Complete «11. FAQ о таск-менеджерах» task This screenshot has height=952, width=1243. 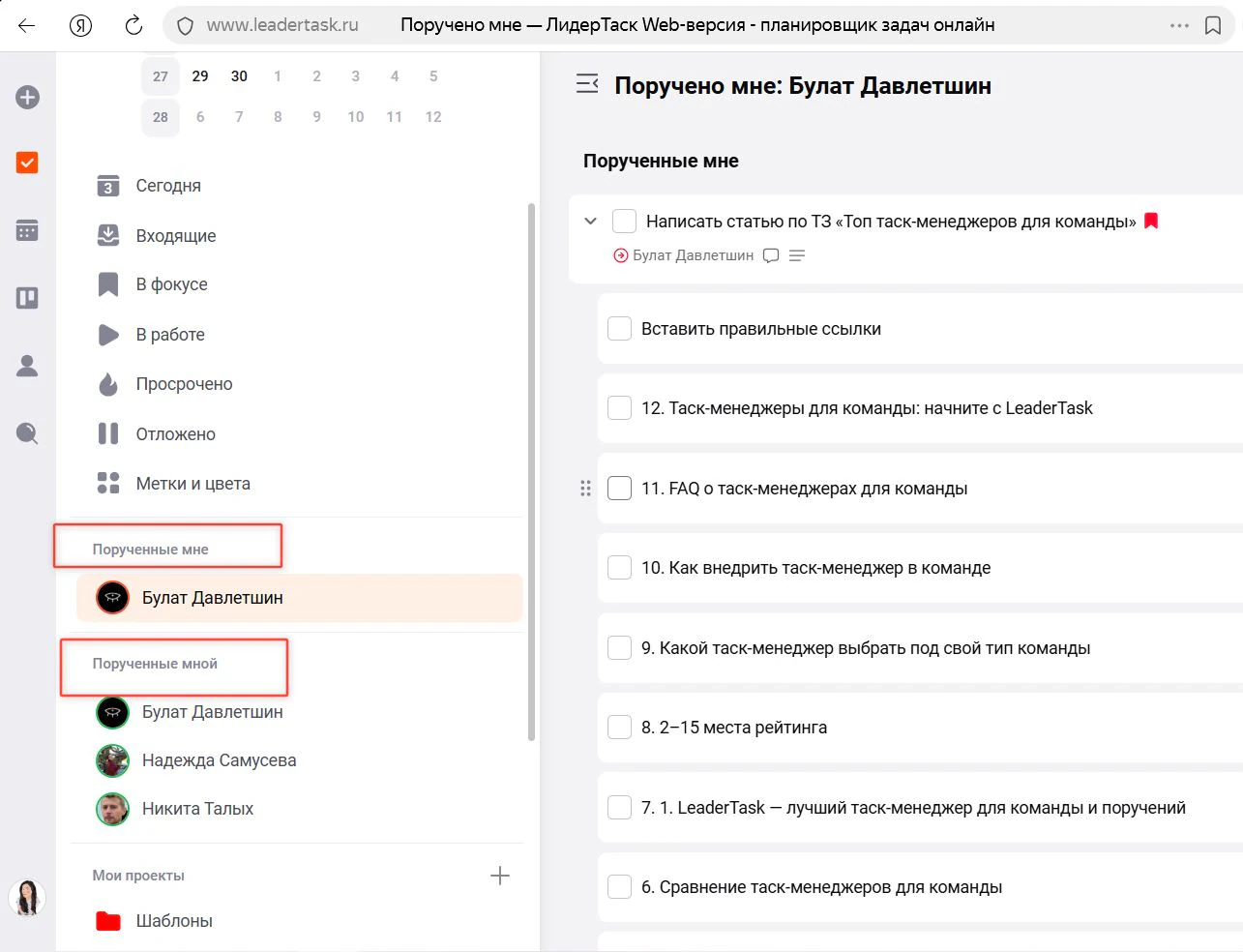(620, 489)
